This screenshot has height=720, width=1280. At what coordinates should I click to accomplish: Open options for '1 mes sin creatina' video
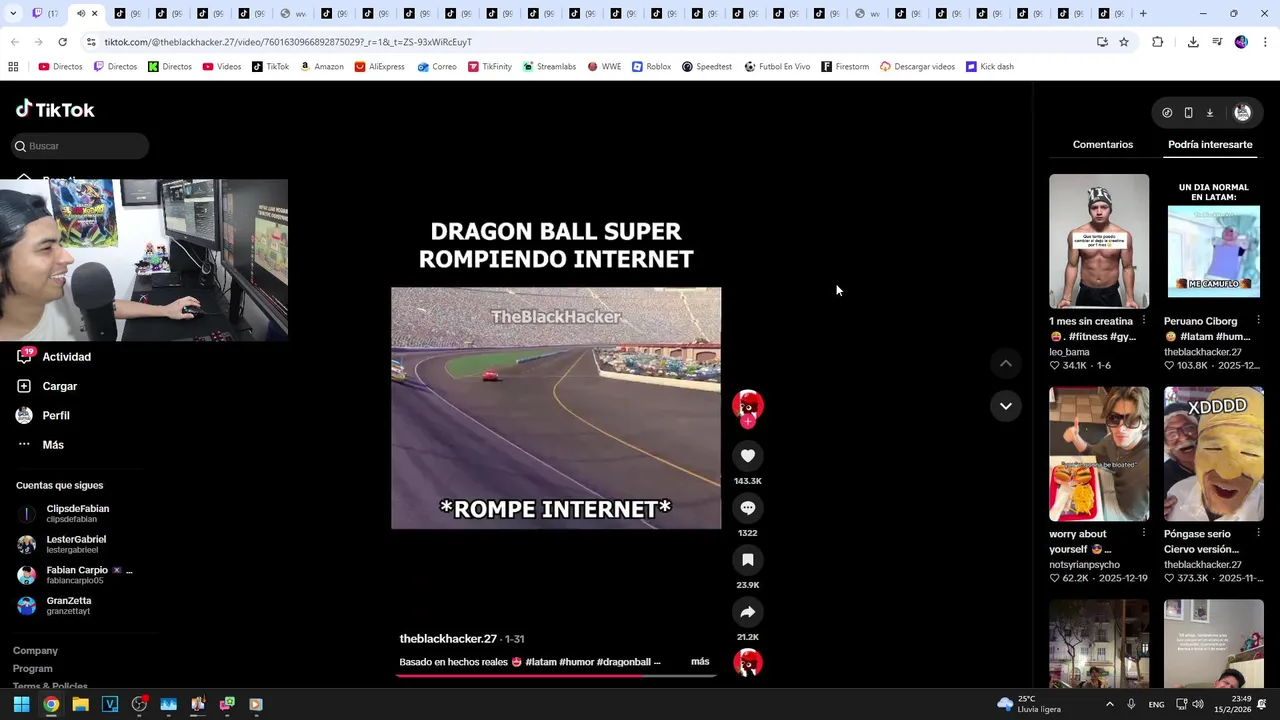1143,321
